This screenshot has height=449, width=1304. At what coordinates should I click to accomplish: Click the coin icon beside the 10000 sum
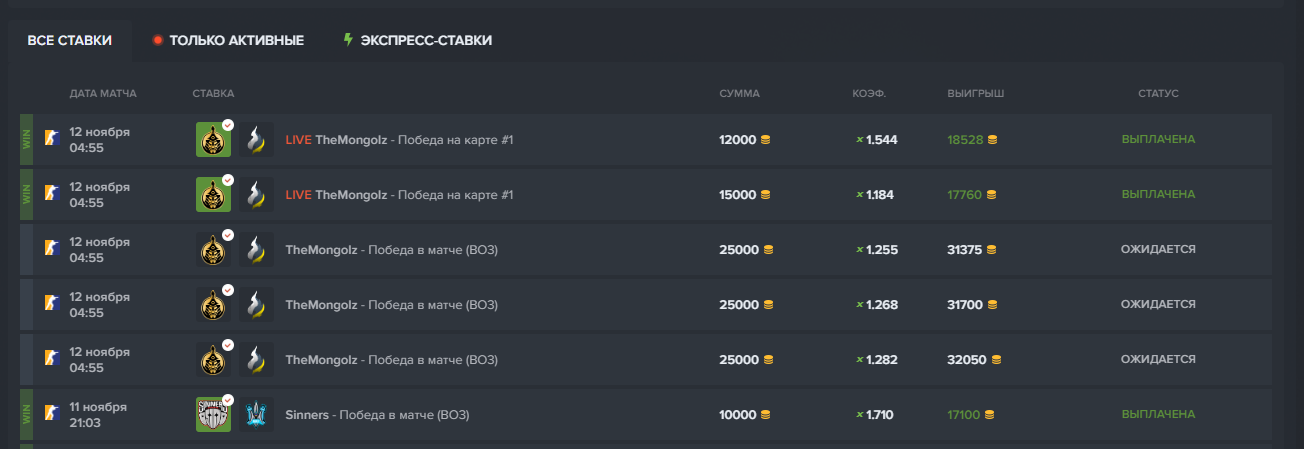coord(765,415)
